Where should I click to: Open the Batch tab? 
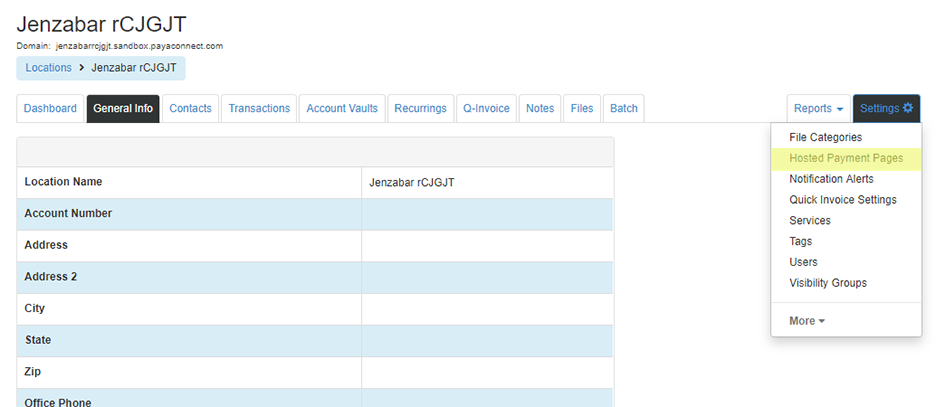(624, 109)
